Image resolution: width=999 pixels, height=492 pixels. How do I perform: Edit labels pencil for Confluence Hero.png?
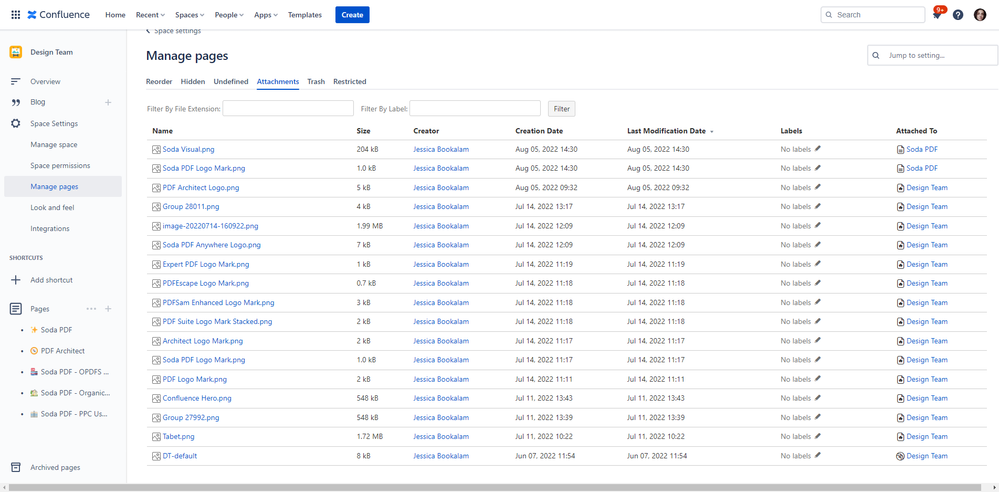(x=818, y=398)
